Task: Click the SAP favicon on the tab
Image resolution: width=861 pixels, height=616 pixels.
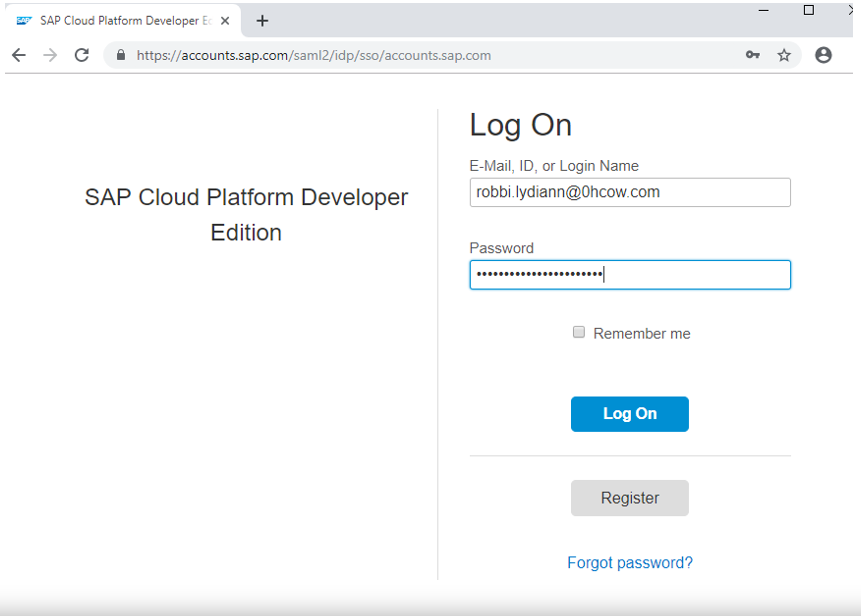Action: coord(24,21)
